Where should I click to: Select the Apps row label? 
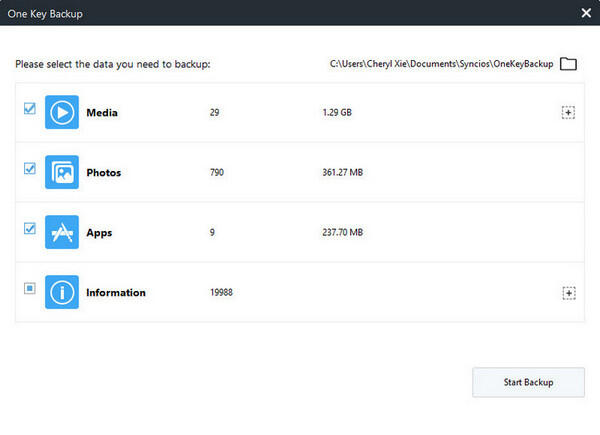pyautogui.click(x=99, y=233)
